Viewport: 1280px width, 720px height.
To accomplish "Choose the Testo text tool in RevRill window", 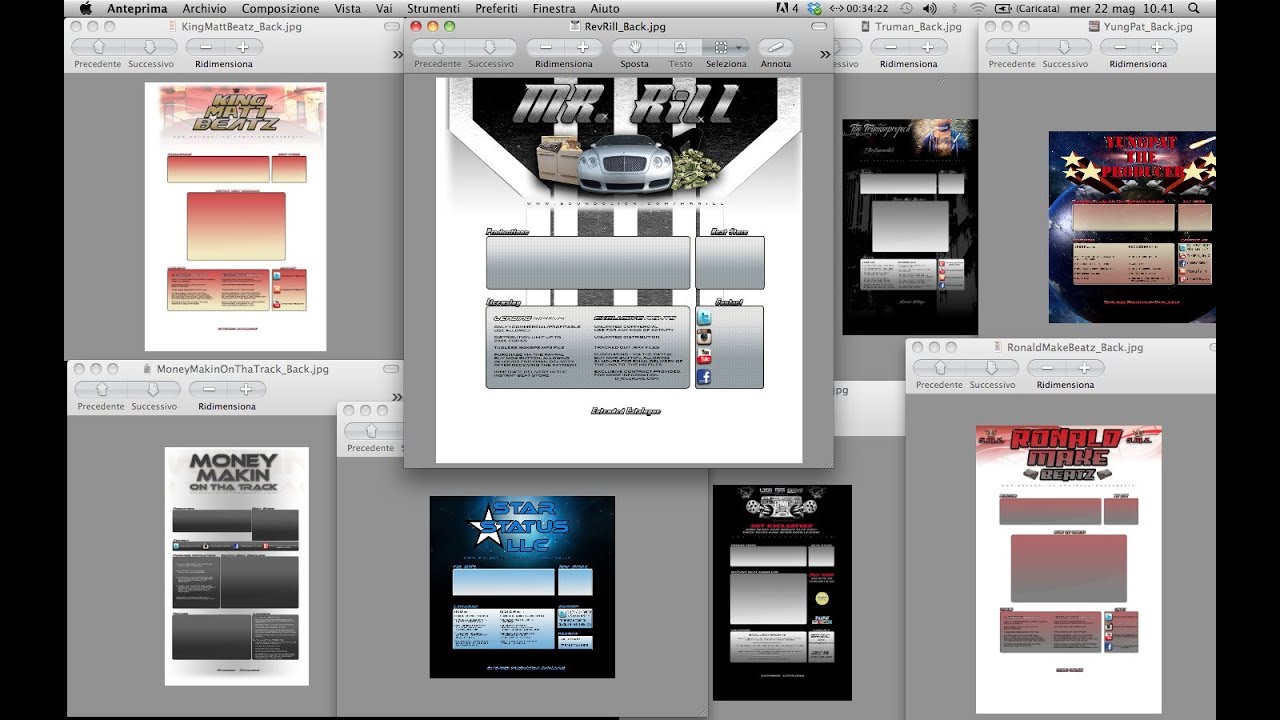I will coord(680,47).
